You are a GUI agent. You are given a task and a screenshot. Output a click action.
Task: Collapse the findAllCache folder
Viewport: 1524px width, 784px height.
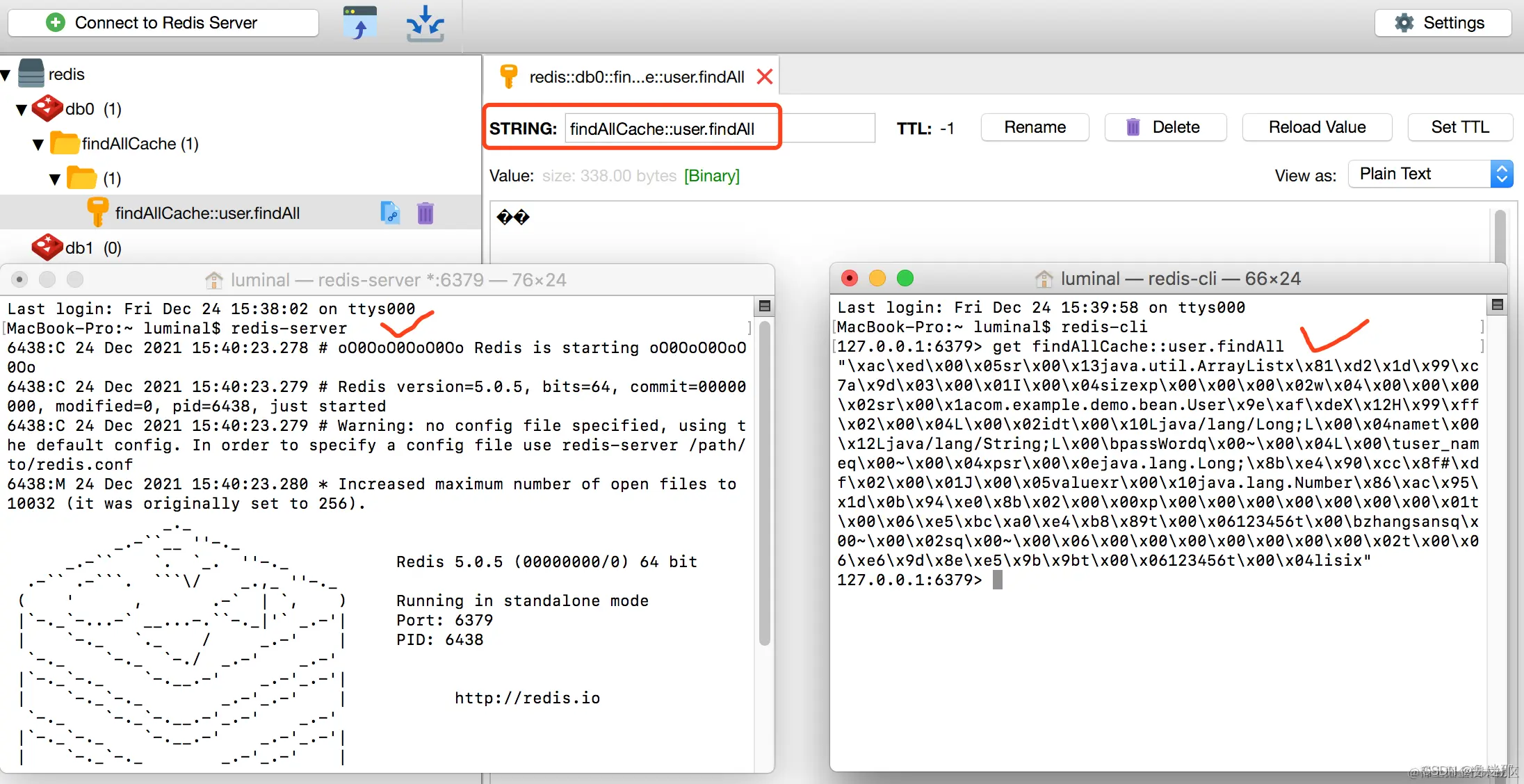(x=38, y=145)
